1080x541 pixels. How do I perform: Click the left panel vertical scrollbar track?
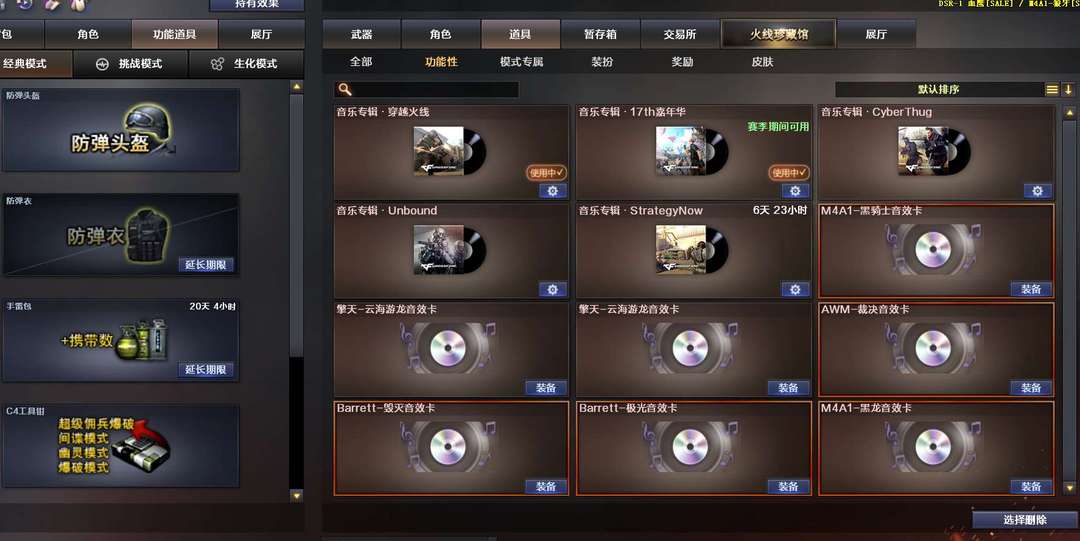tap(297, 289)
